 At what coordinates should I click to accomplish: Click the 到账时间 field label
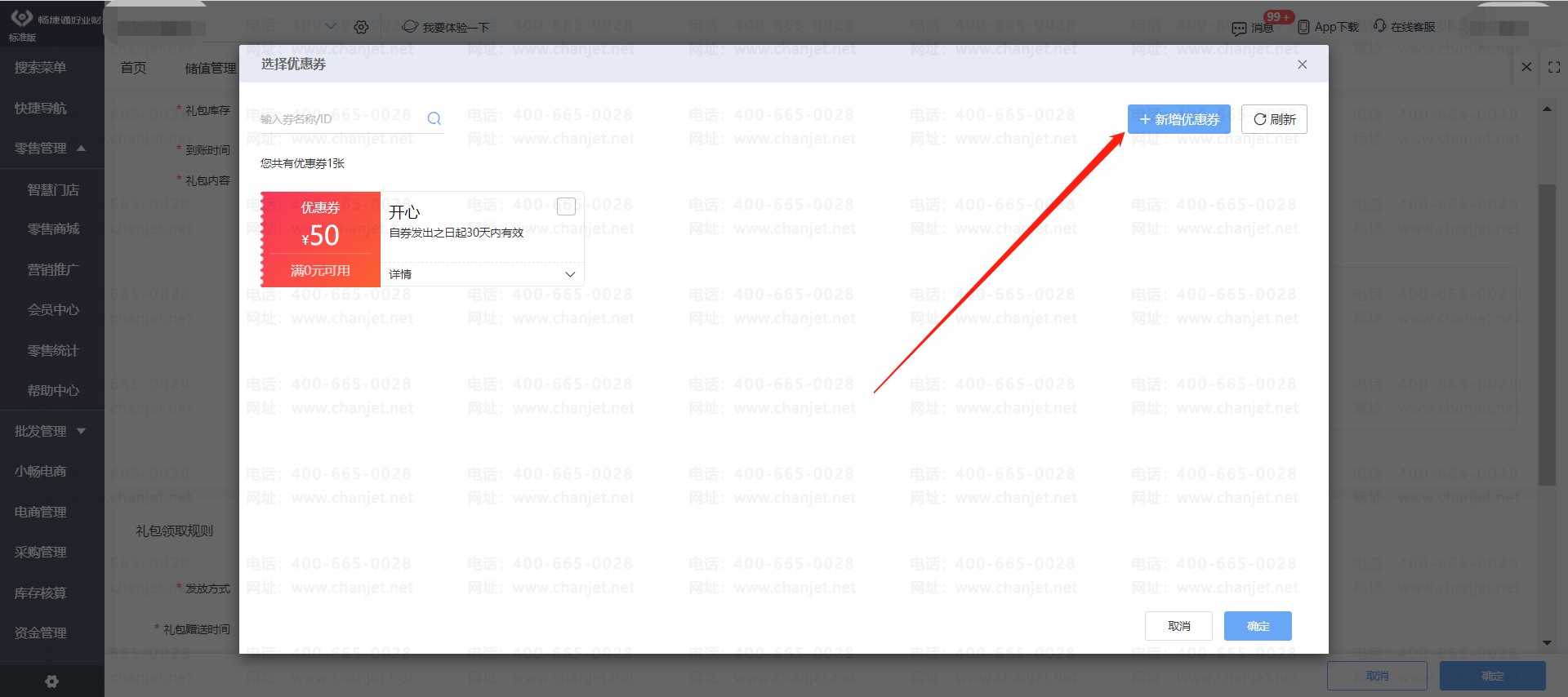coord(207,150)
